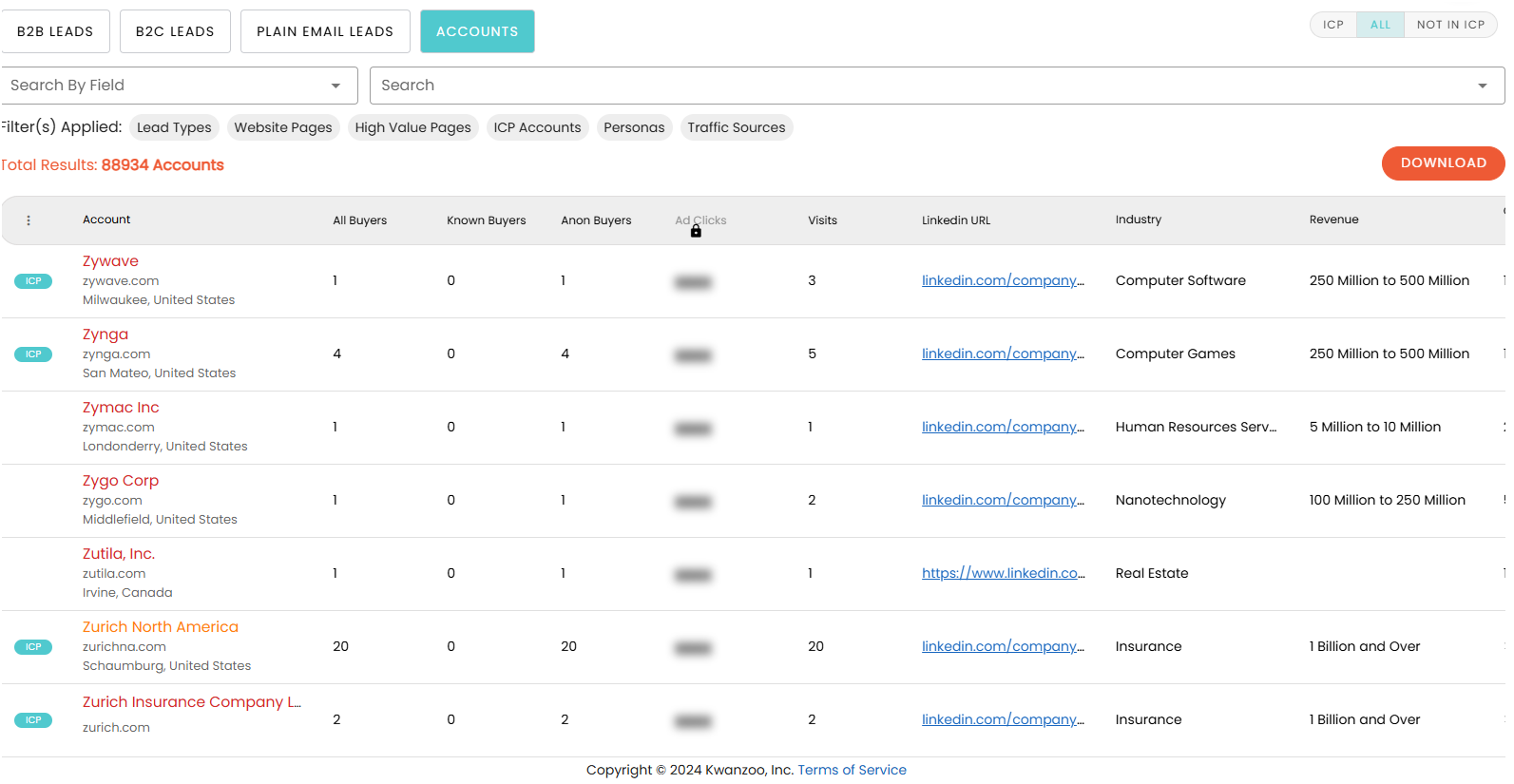Open the Personas filter chip

(x=634, y=127)
